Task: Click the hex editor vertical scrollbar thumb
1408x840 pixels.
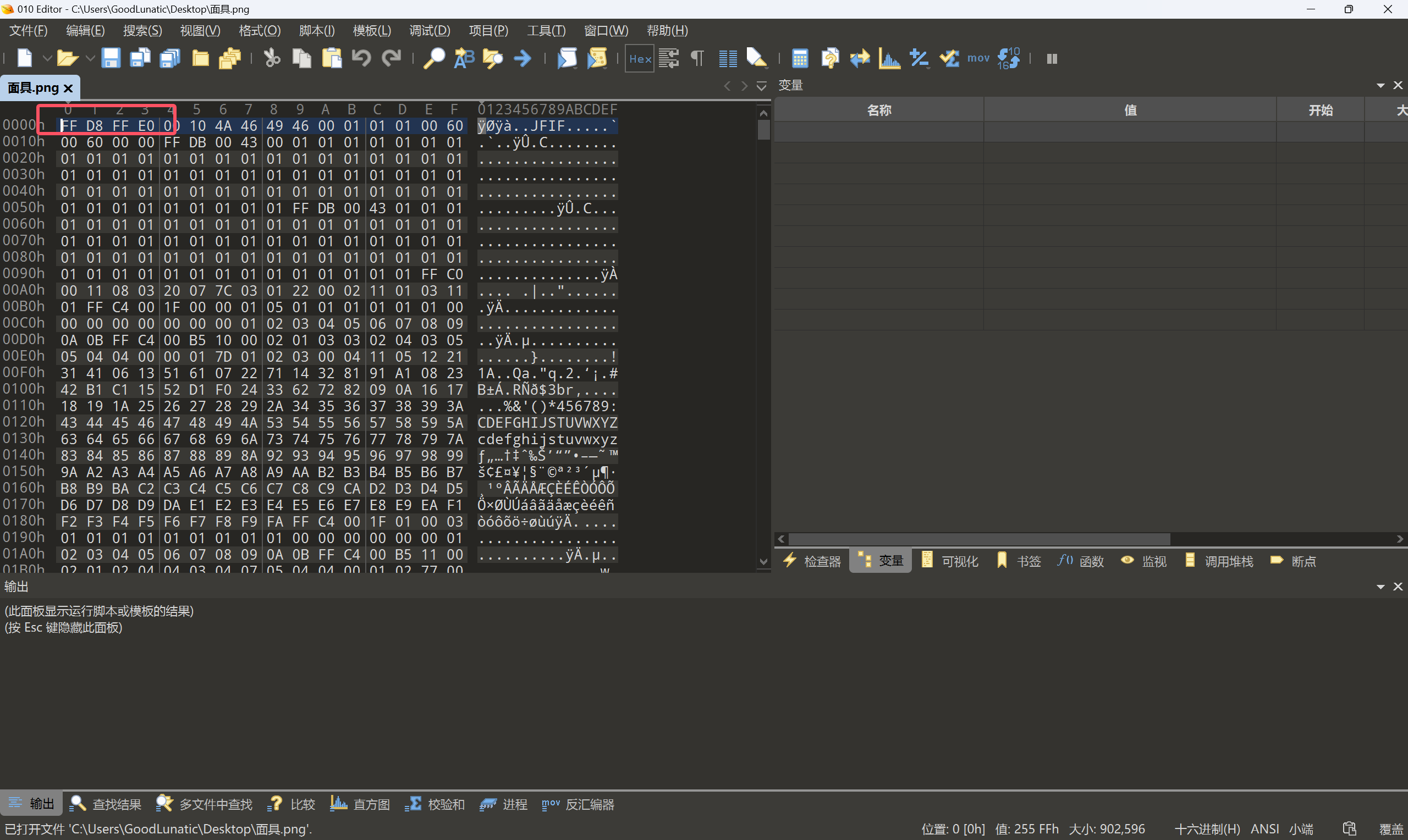Action: tap(764, 130)
